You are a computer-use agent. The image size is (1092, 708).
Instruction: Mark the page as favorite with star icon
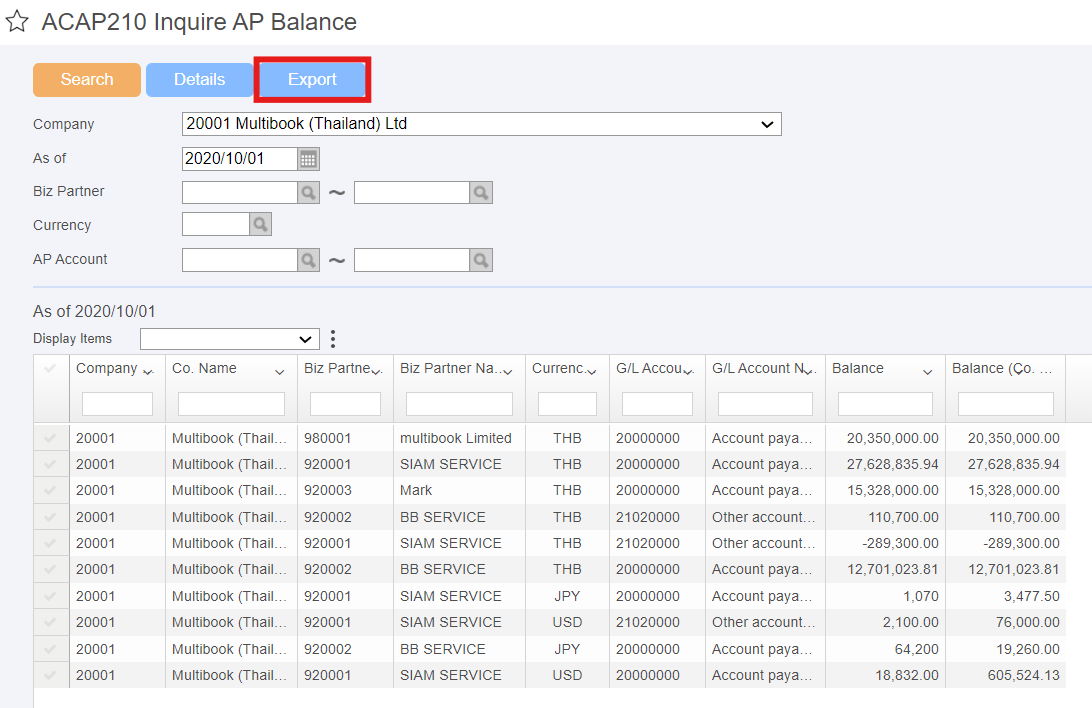(x=17, y=22)
